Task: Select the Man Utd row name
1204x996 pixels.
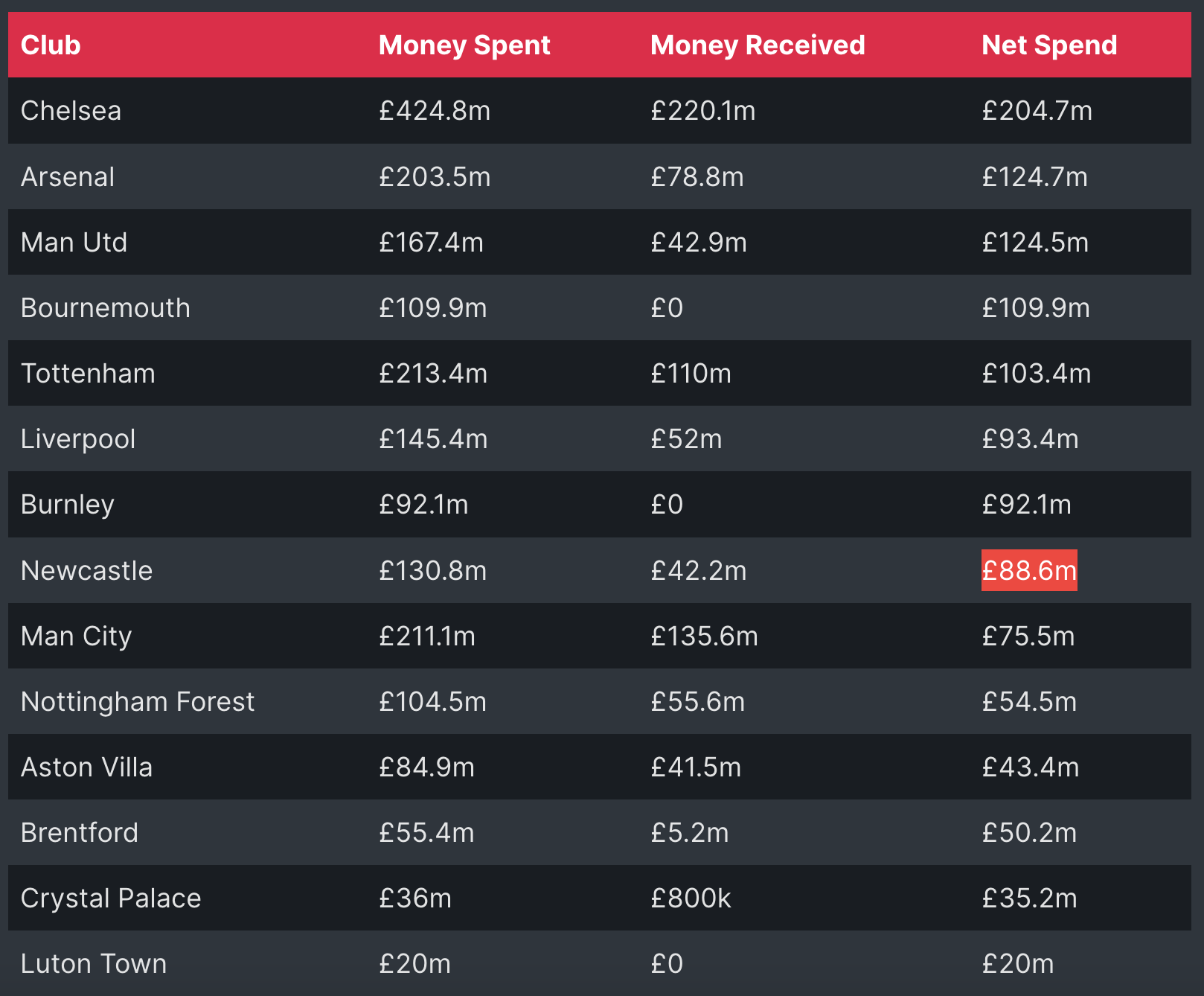Action: point(74,243)
